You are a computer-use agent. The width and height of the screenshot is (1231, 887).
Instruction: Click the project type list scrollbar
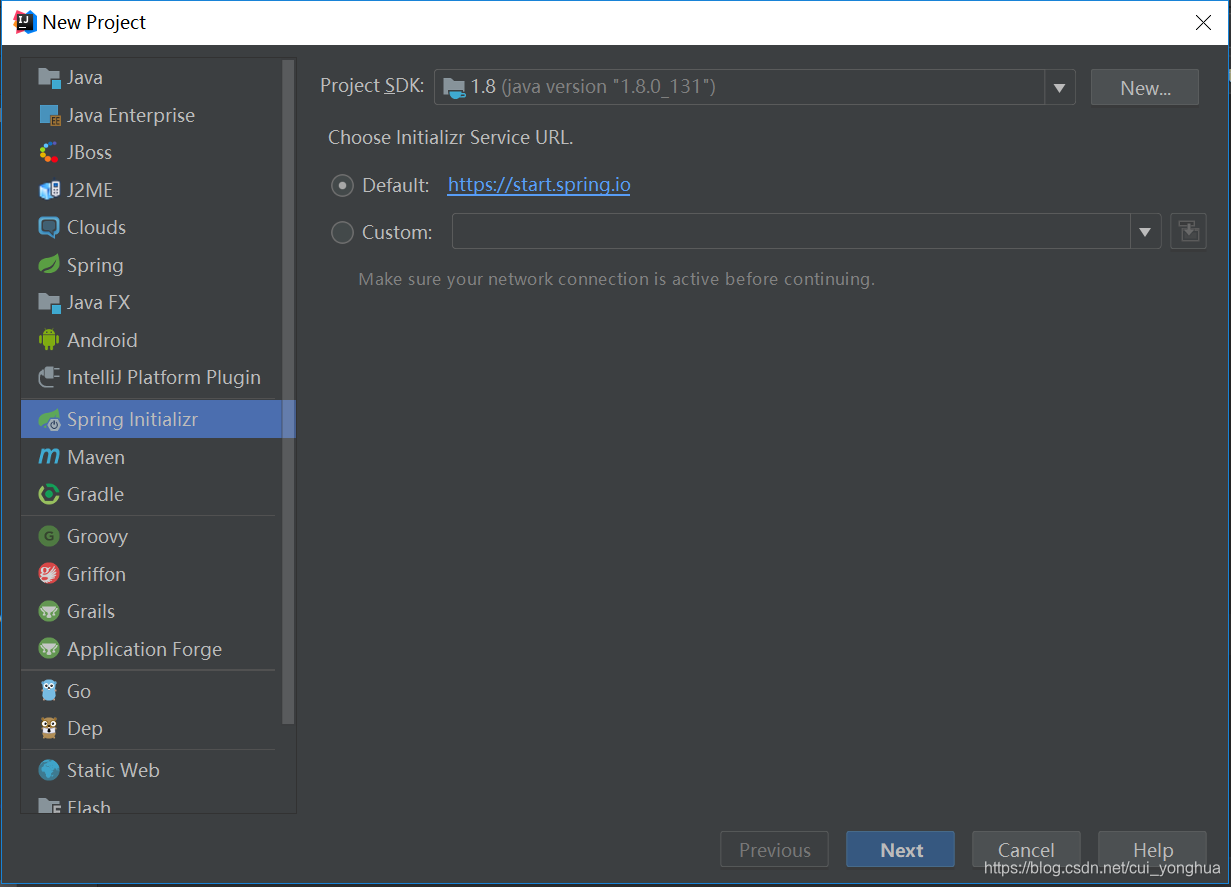tap(289, 392)
